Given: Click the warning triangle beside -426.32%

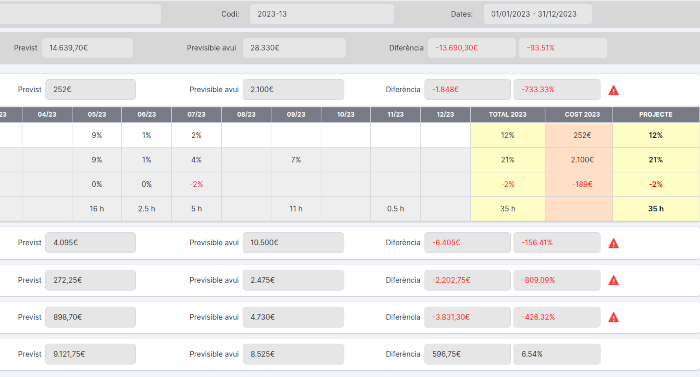Looking at the screenshot, I should point(614,318).
